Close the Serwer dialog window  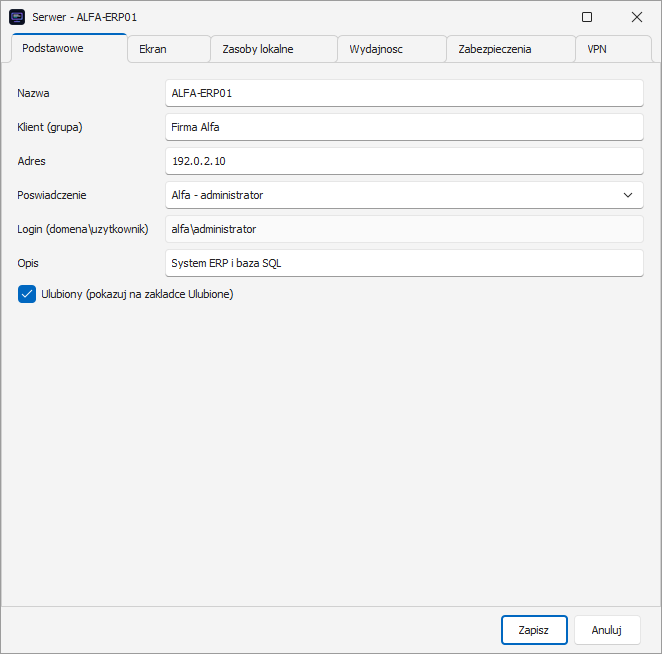click(x=637, y=17)
